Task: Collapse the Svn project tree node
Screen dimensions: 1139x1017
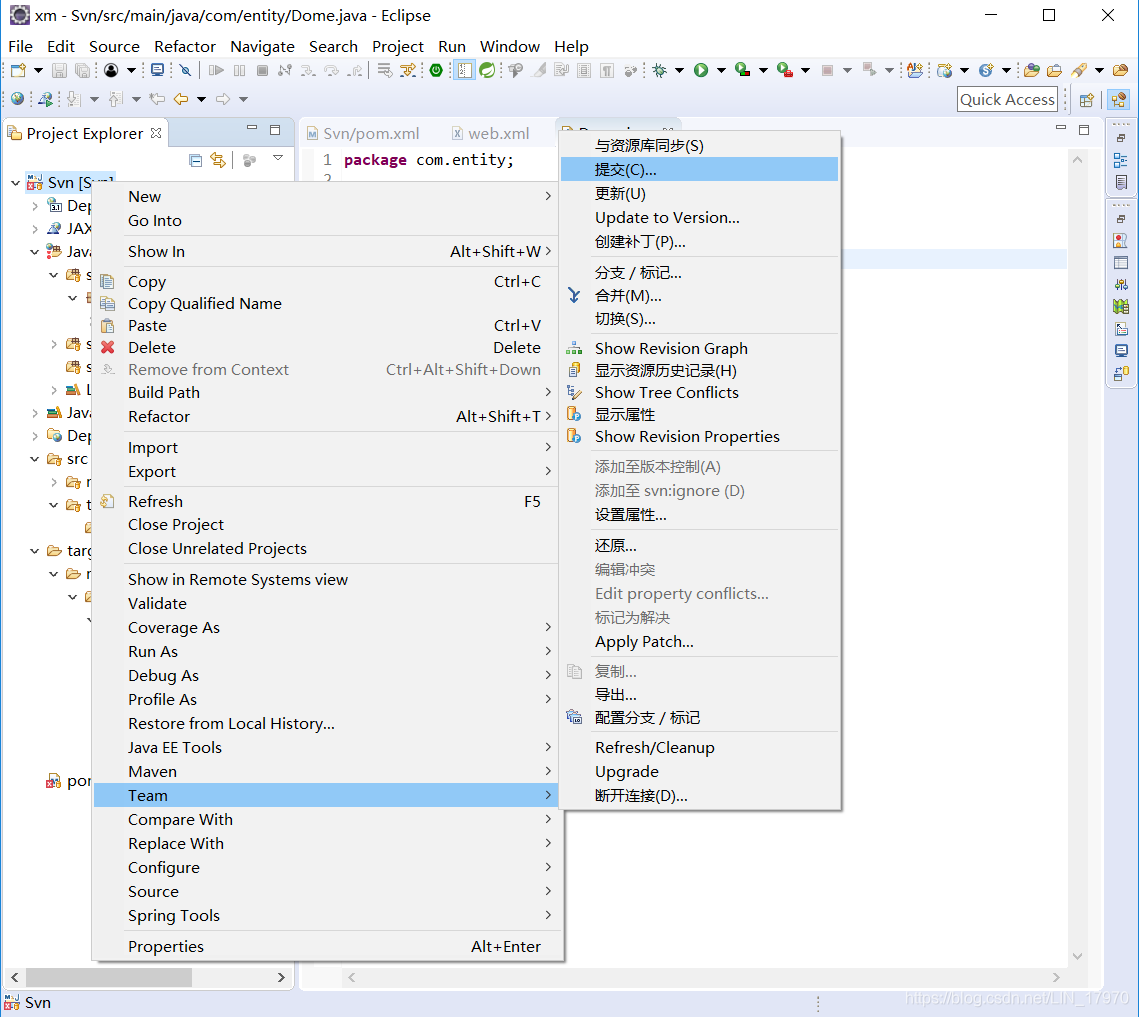Action: pos(15,182)
